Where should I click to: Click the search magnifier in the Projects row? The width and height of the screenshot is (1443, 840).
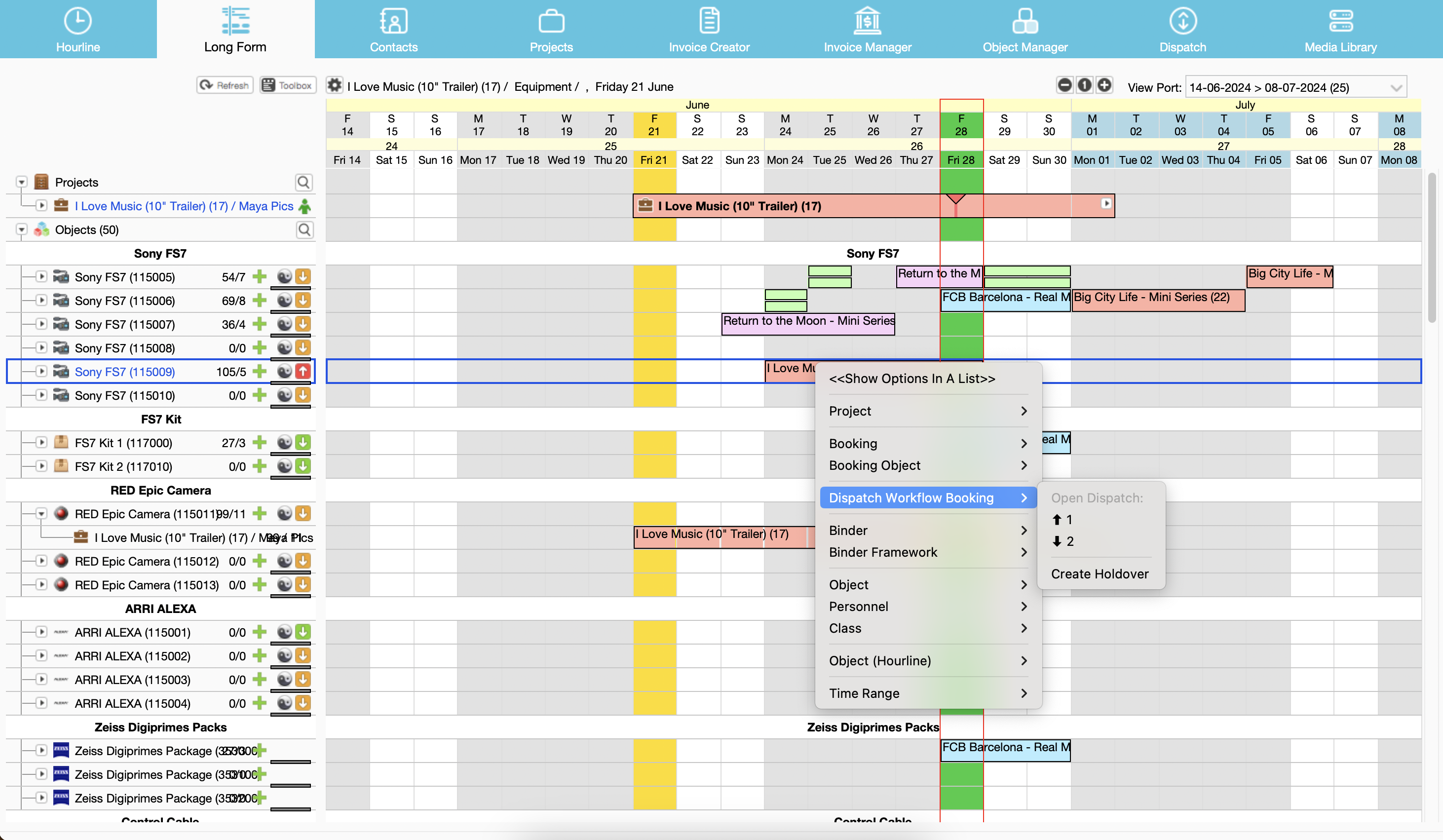(x=304, y=182)
